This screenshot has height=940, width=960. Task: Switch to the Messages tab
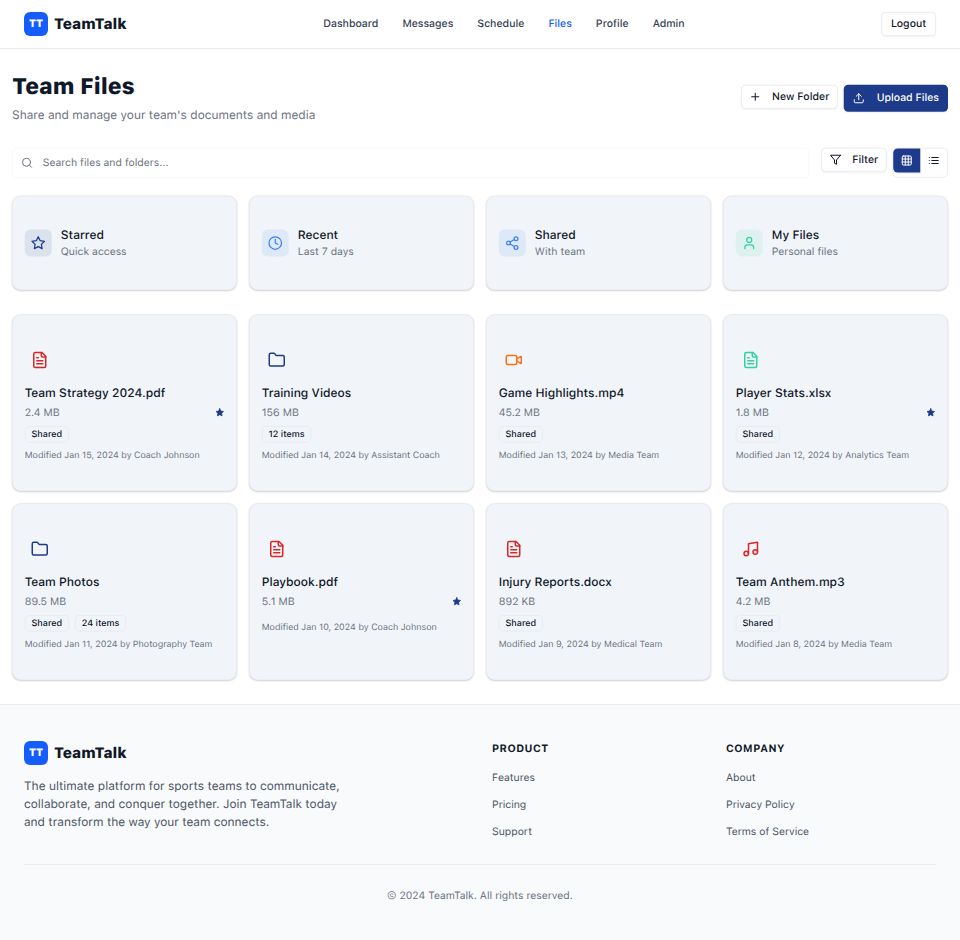pos(428,23)
